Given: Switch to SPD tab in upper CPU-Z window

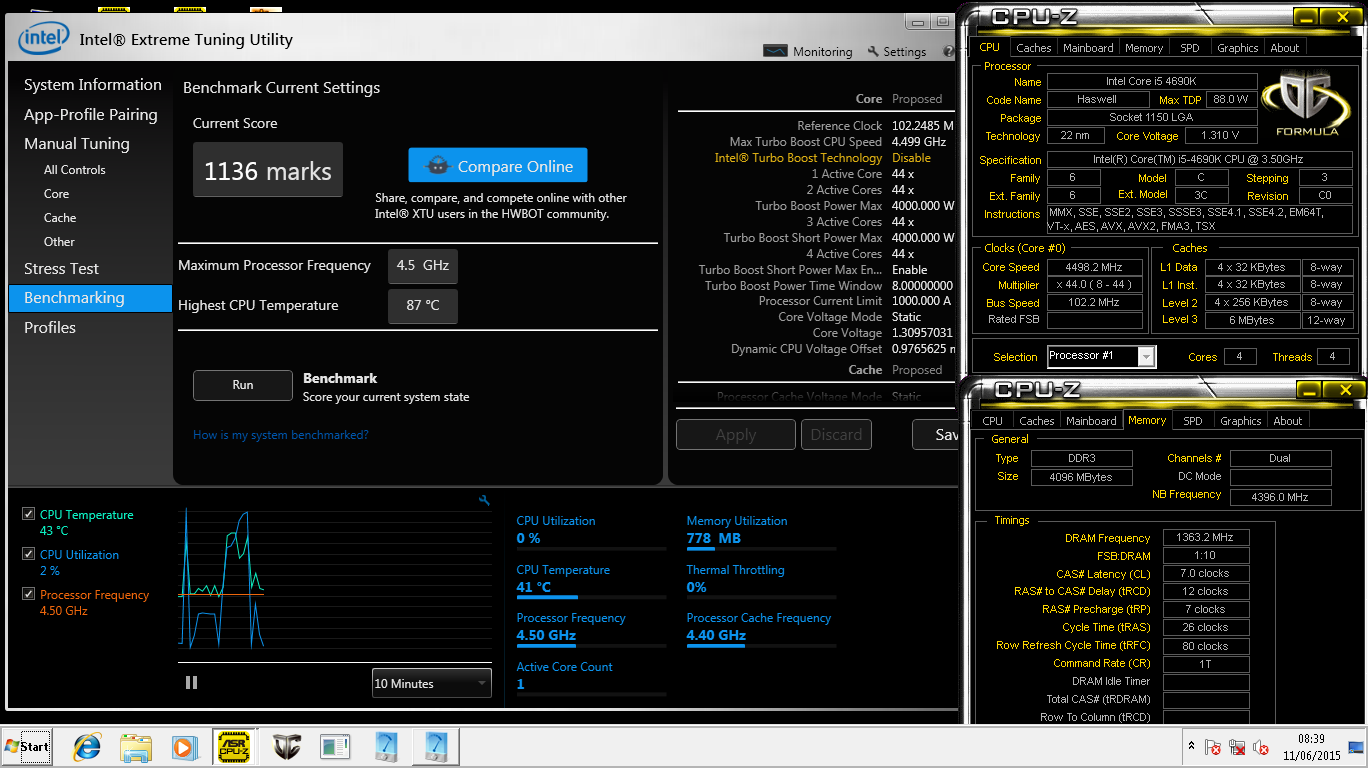Looking at the screenshot, I should pyautogui.click(x=1190, y=47).
